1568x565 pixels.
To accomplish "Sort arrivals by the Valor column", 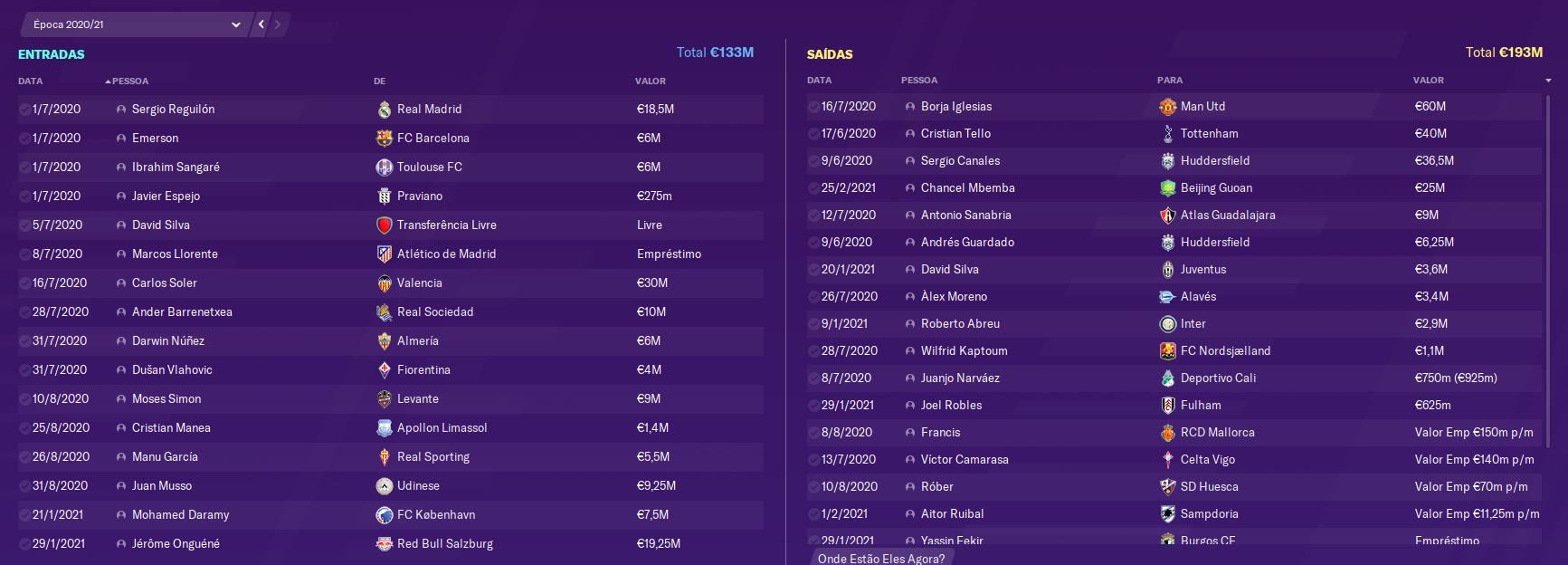I will coord(651,81).
